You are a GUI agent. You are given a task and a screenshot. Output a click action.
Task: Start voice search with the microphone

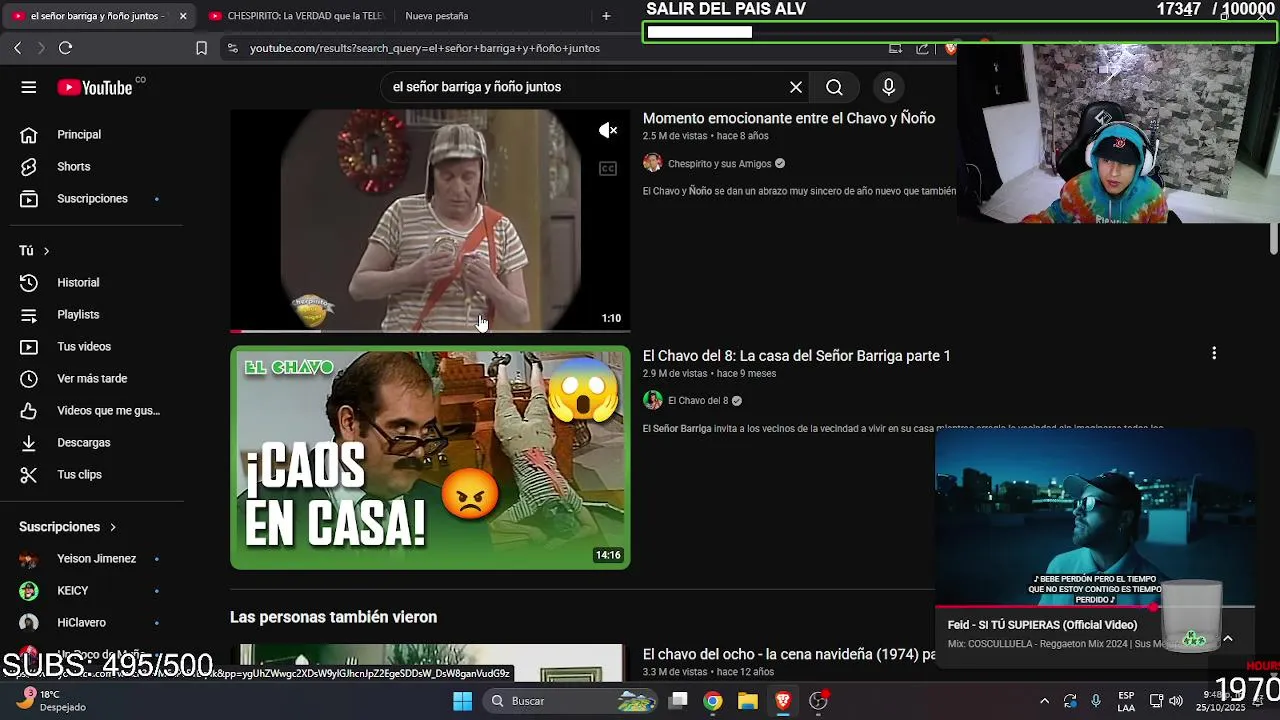pos(888,87)
